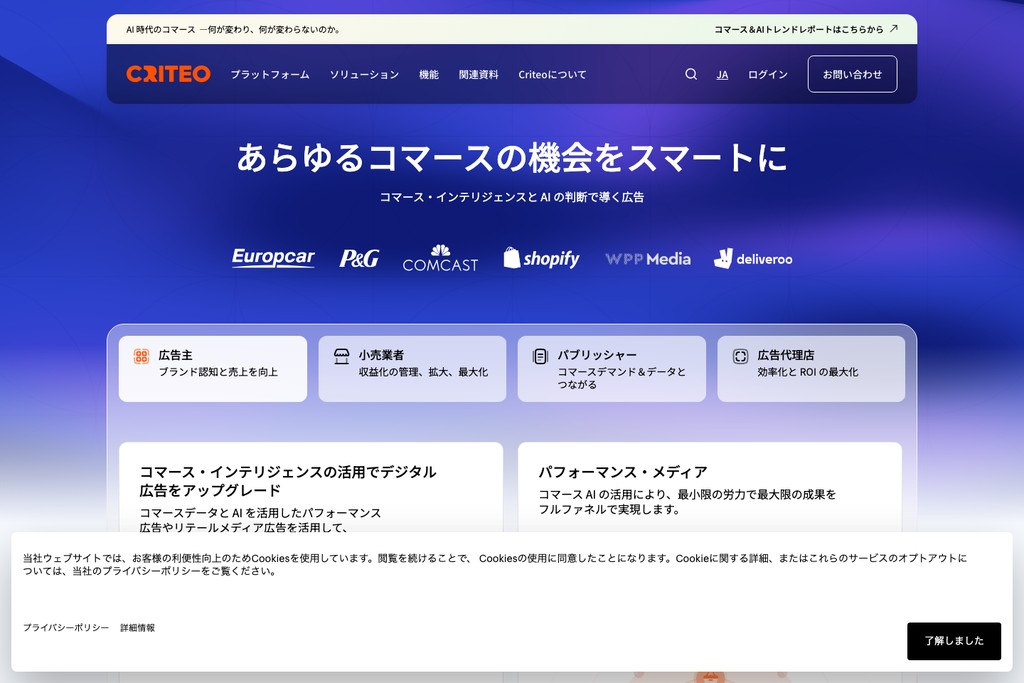Click the Criteo logo
Image resolution: width=1024 pixels, height=683 pixels.
(x=168, y=74)
